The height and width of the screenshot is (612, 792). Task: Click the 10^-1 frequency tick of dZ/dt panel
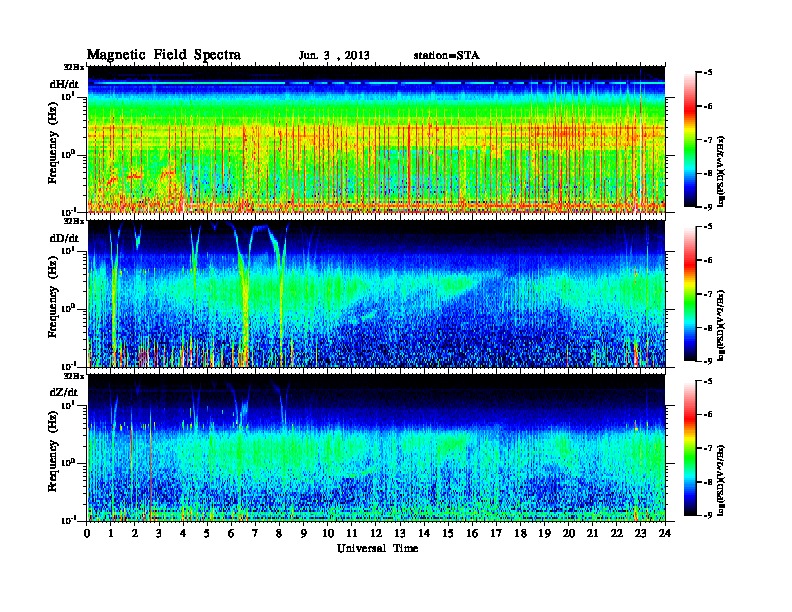(68, 520)
